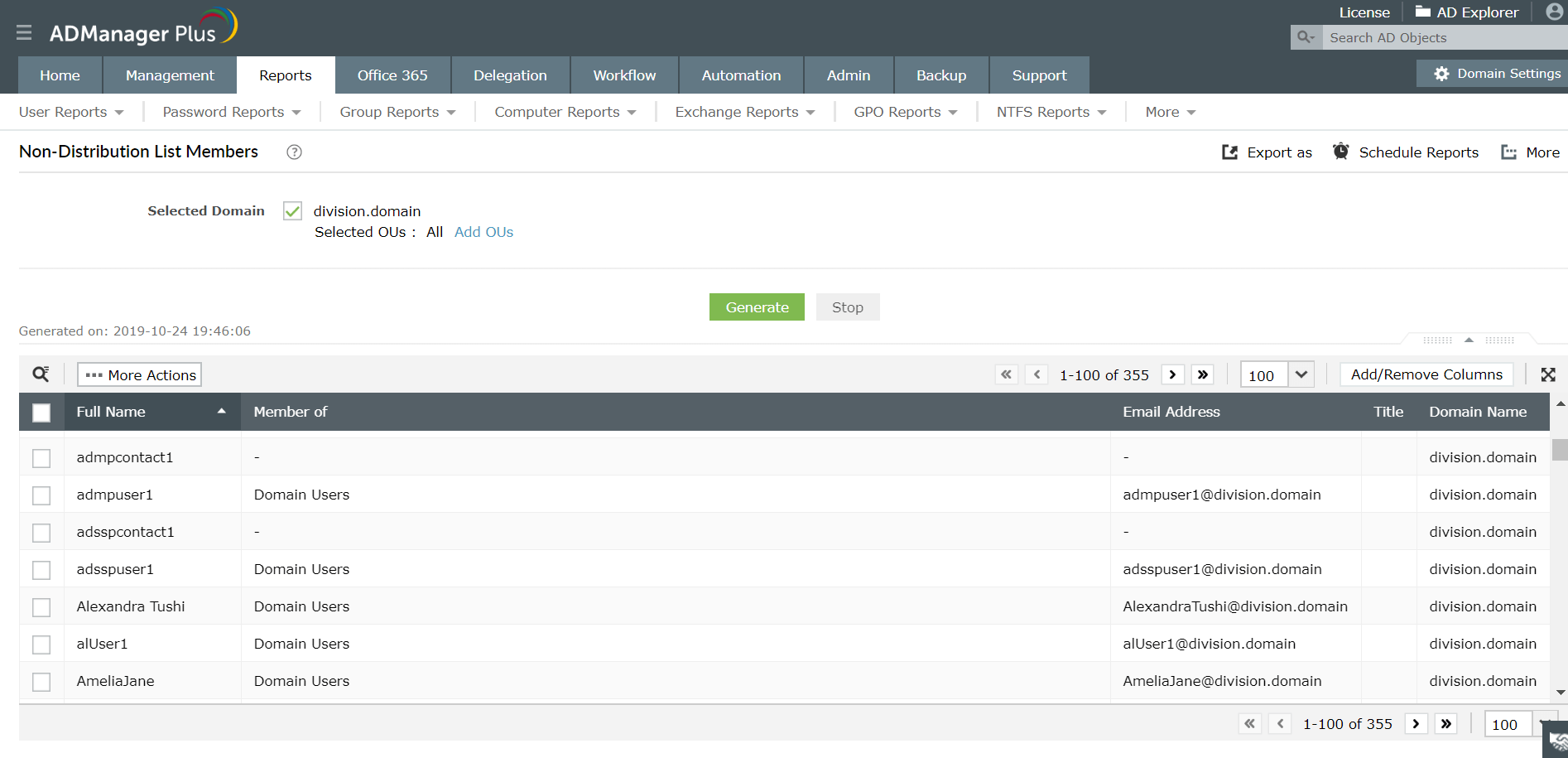Open the Office 365 tab

(x=392, y=75)
